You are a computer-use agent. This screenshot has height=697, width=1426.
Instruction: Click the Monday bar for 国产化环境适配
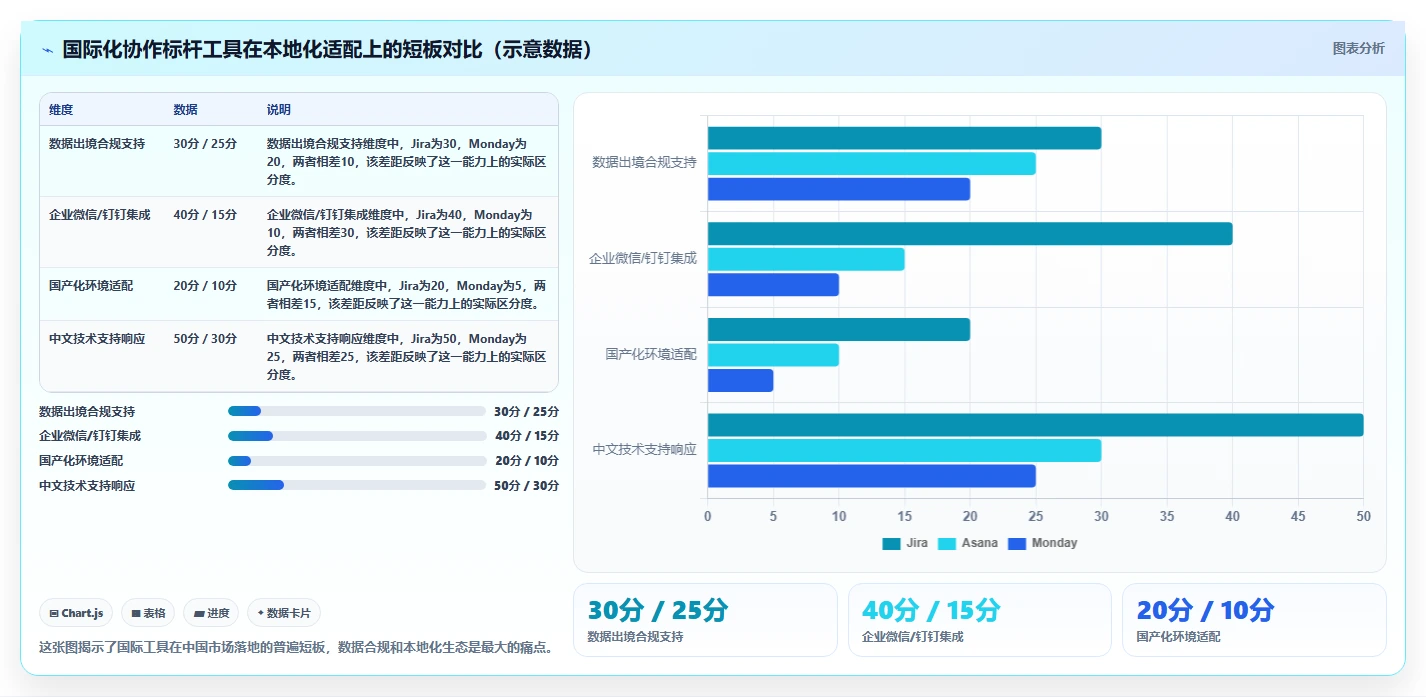coord(740,380)
